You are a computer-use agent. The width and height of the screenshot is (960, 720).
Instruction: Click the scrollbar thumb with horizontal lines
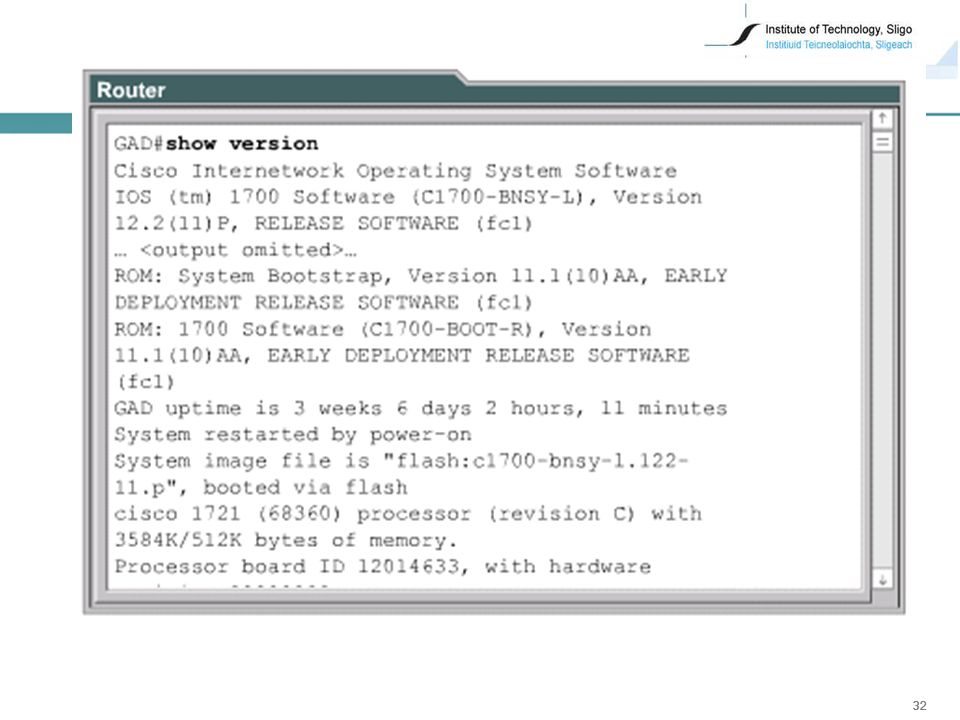pyautogui.click(x=882, y=142)
